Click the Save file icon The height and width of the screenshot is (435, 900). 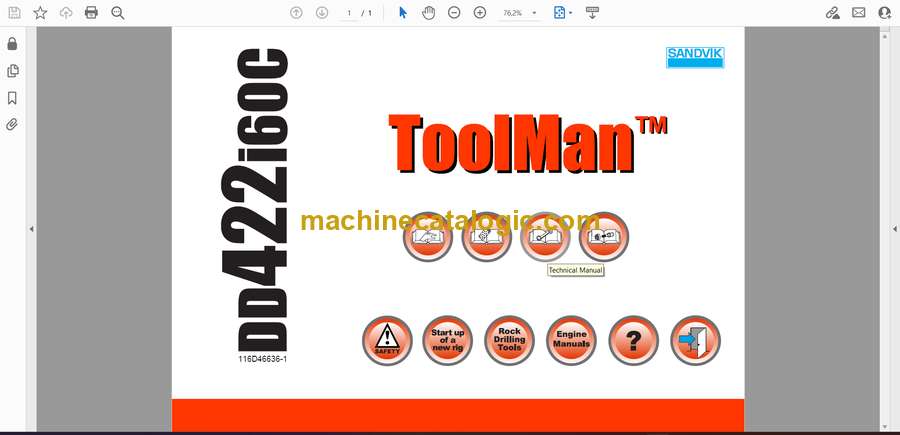click(14, 13)
